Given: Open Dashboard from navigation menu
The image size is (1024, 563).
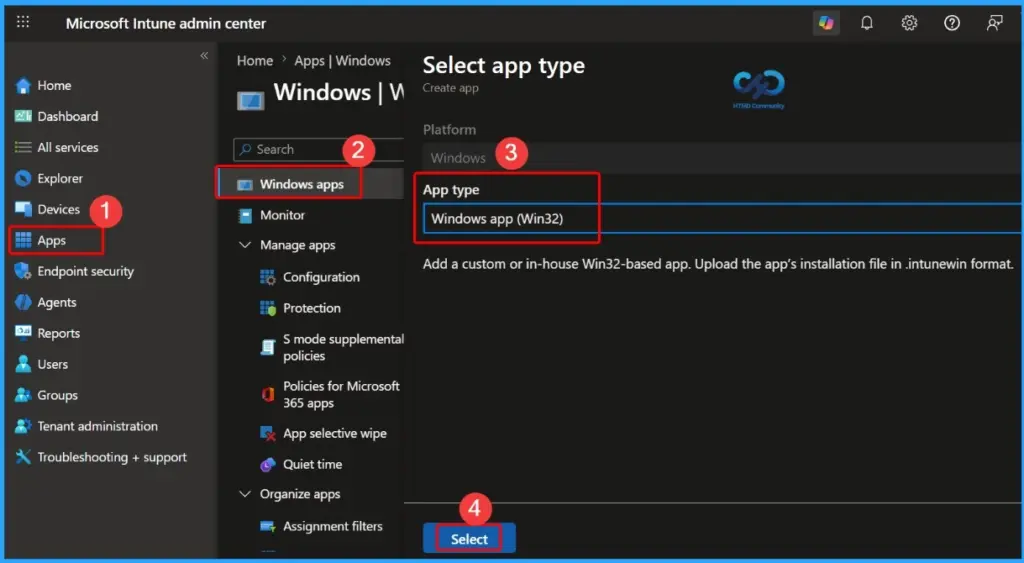Looking at the screenshot, I should pyautogui.click(x=68, y=116).
